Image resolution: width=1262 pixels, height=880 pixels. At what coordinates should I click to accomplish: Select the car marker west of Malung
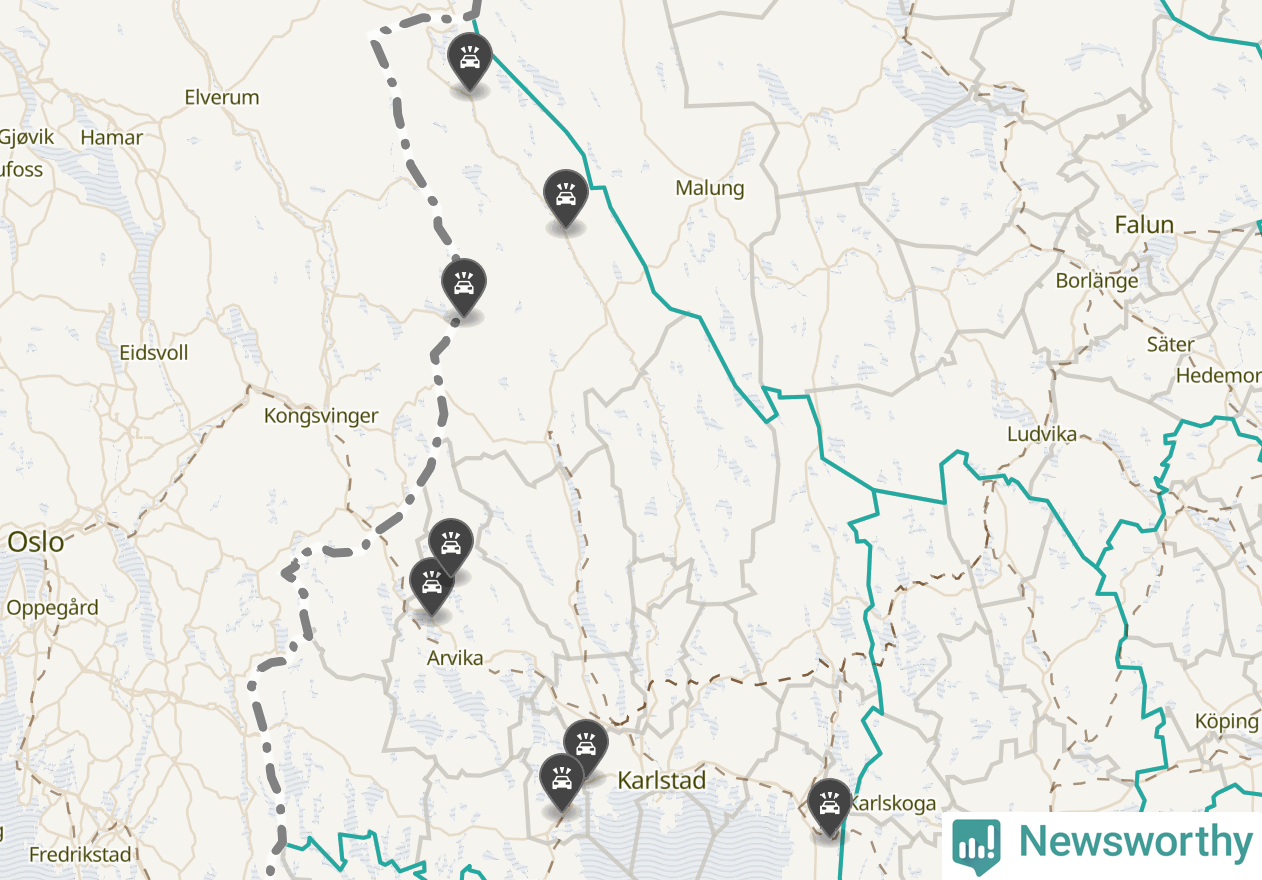tap(566, 197)
